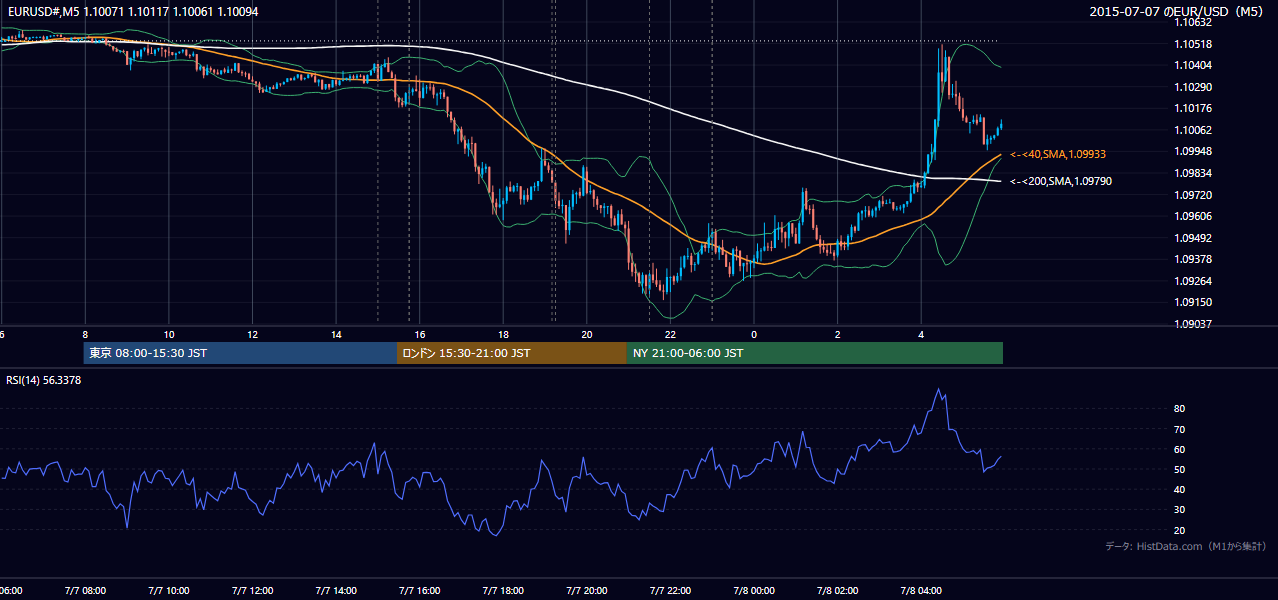Click hour tick 18 under the price chart
The height and width of the screenshot is (600, 1278).
point(503,335)
